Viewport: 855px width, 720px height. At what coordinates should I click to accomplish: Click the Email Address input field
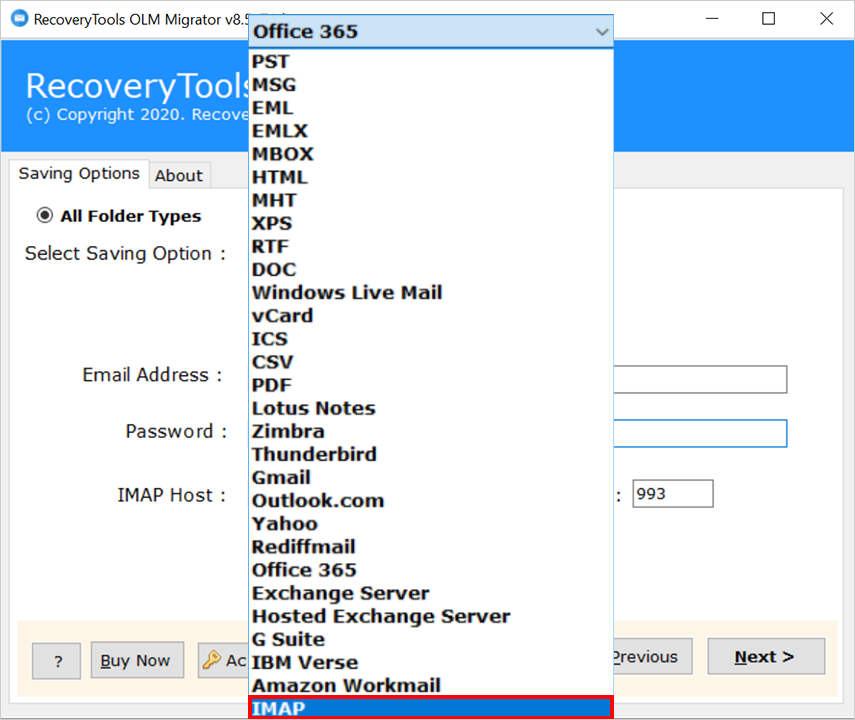[700, 379]
